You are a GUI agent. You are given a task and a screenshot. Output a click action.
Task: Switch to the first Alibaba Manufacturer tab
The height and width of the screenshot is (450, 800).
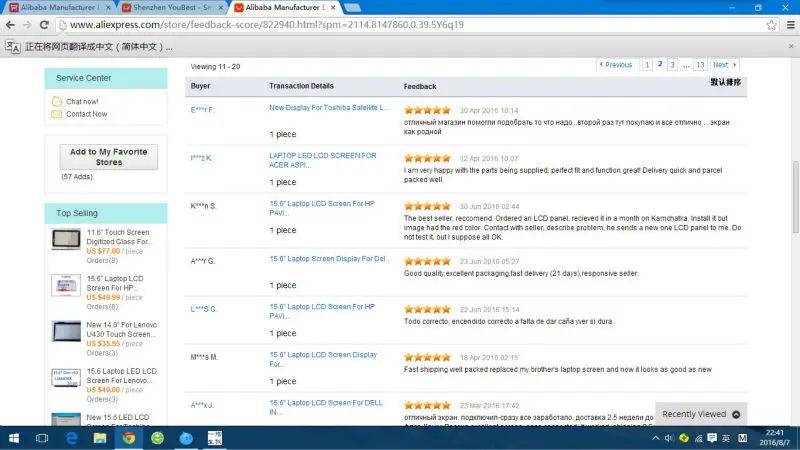point(60,8)
